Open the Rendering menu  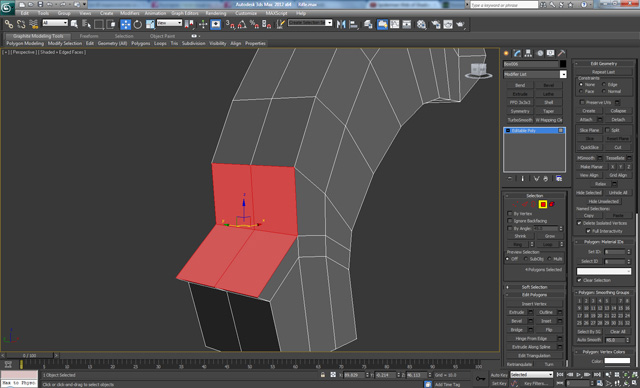click(216, 13)
